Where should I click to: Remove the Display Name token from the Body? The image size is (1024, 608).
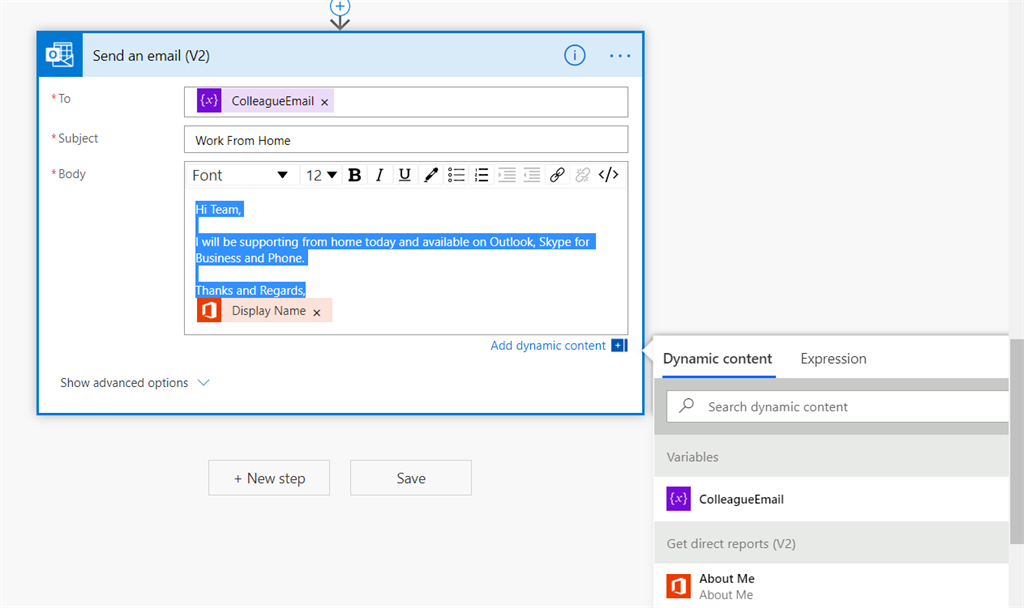[317, 313]
